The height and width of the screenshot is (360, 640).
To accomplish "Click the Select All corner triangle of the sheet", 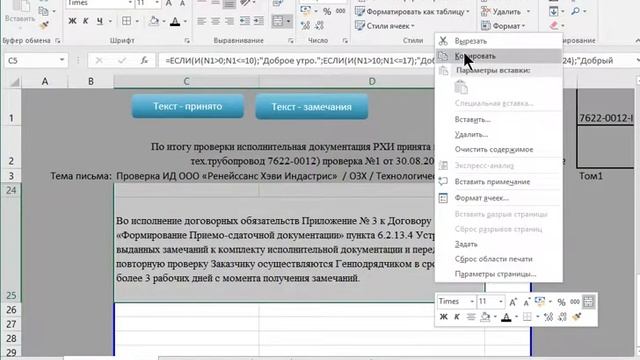I will [x=15, y=82].
